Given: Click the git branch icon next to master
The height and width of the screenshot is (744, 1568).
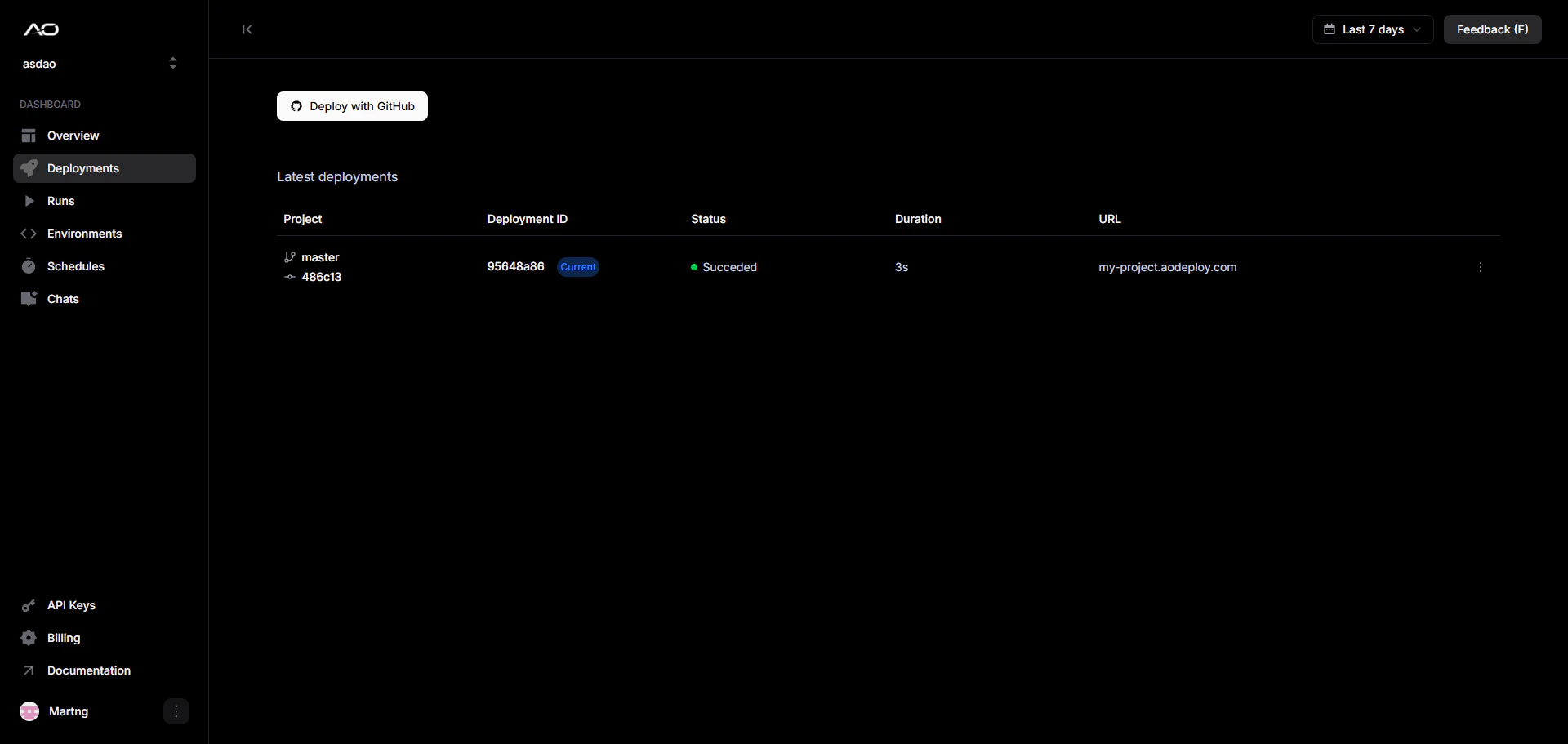Looking at the screenshot, I should [290, 257].
